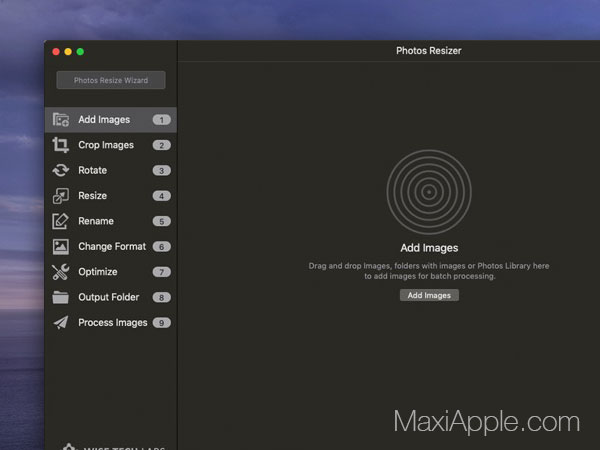This screenshot has height=450, width=600.
Task: Click the Photos Resizer window title
Action: [429, 51]
